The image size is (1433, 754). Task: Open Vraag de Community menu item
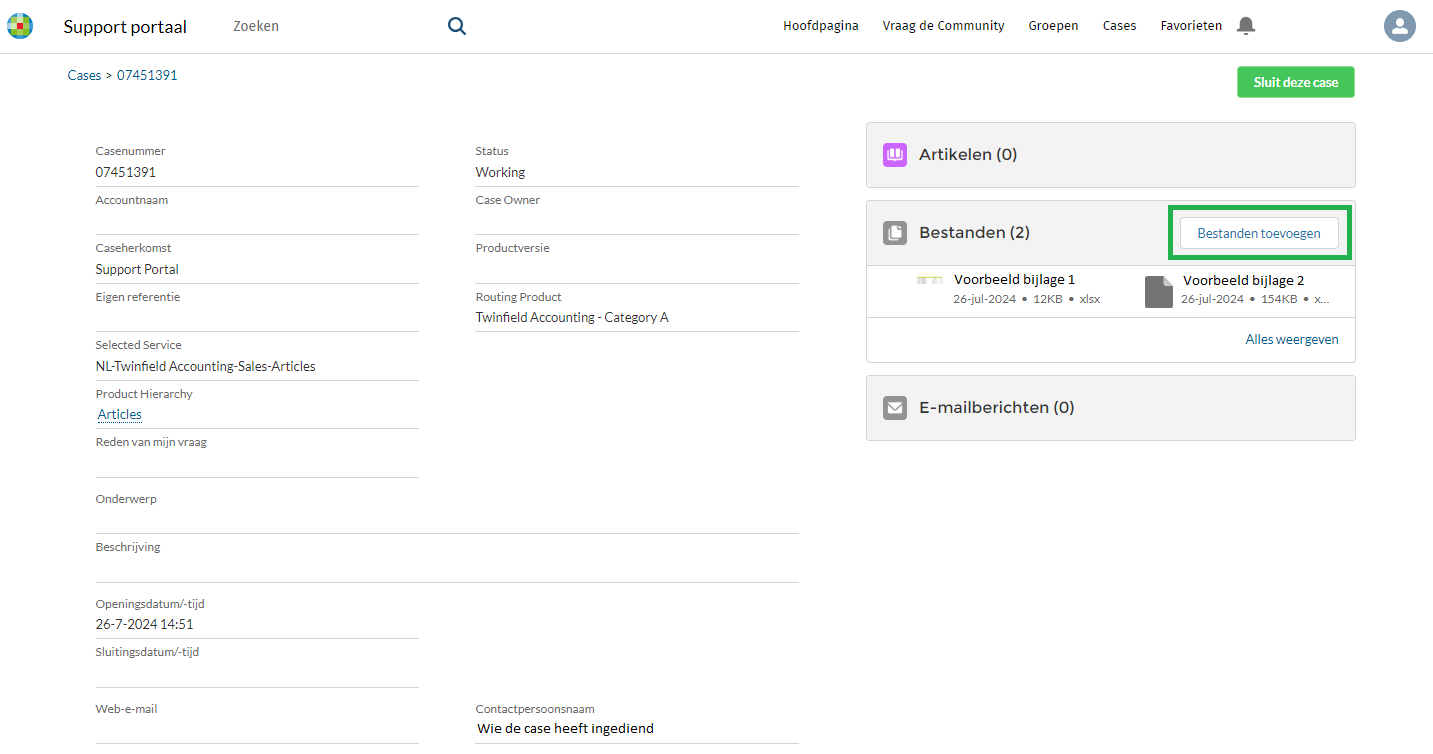[943, 26]
